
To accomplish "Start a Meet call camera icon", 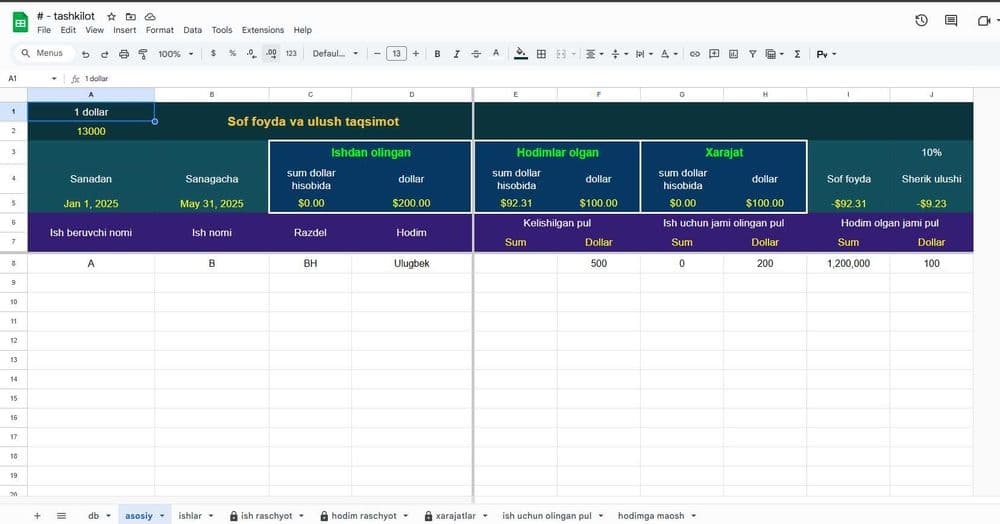I will pyautogui.click(x=983, y=20).
